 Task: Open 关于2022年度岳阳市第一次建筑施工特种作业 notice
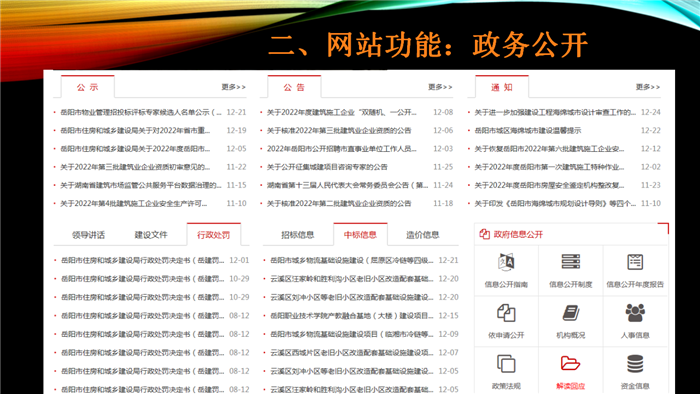pos(549,167)
